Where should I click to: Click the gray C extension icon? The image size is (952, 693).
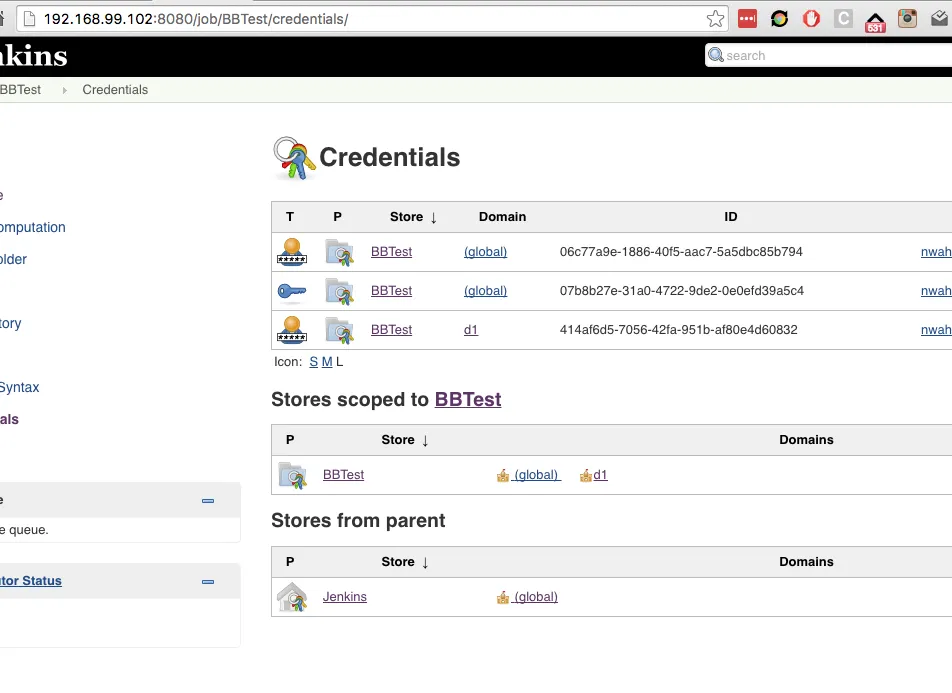[x=843, y=19]
